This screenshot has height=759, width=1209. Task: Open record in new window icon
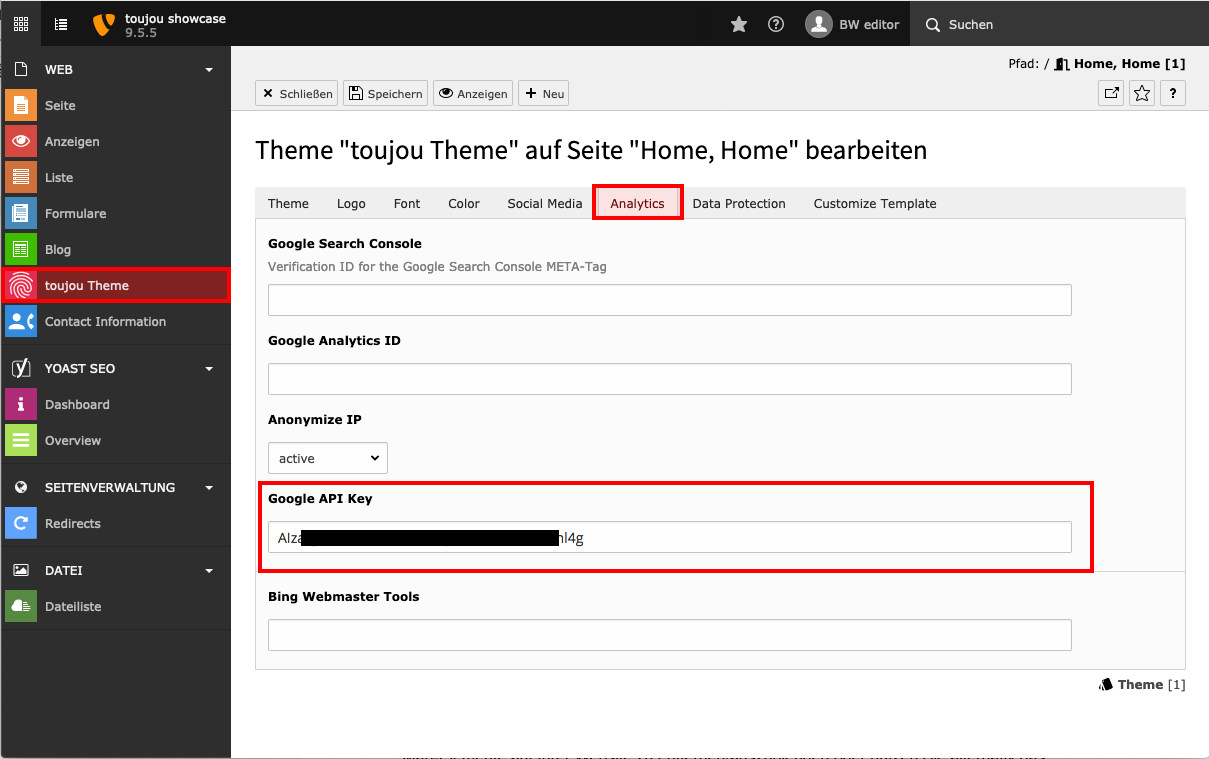1111,94
